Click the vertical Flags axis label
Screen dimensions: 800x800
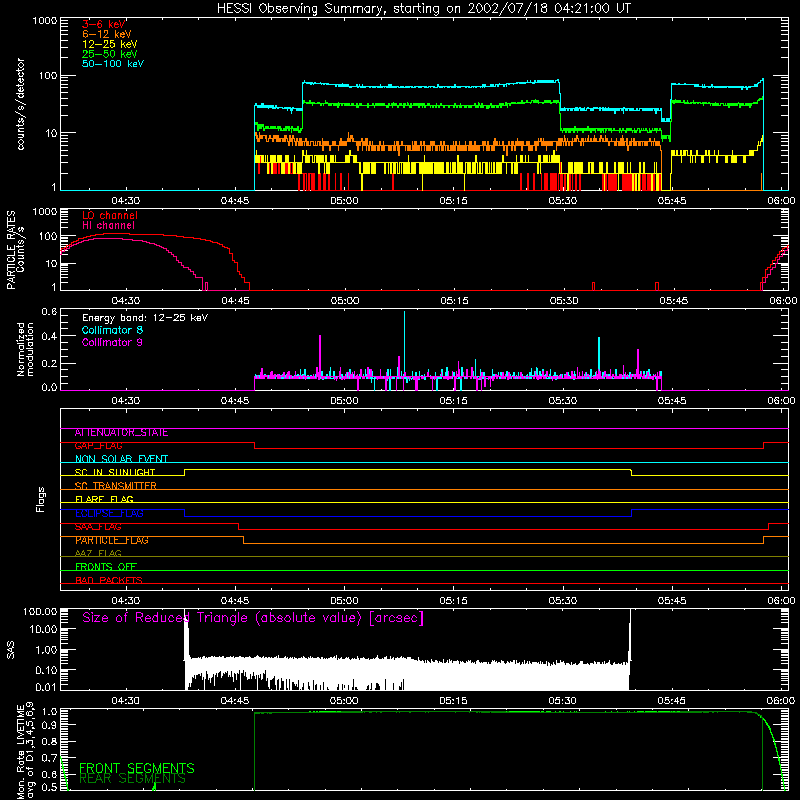pyautogui.click(x=41, y=499)
